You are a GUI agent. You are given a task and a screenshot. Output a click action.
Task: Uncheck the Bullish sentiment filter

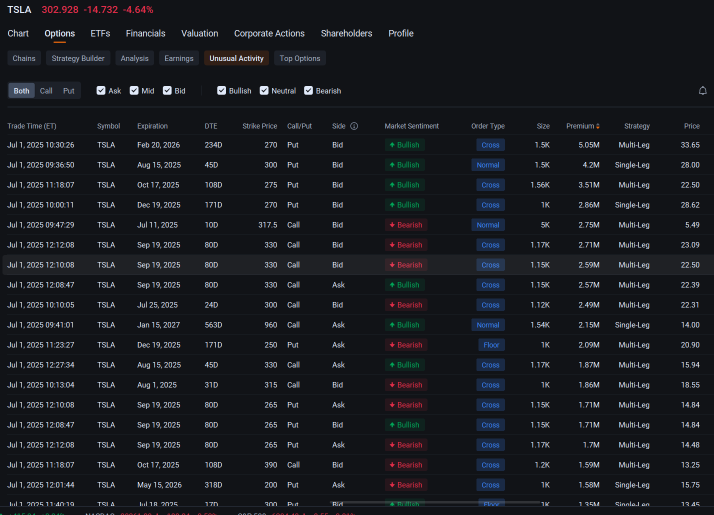click(x=221, y=91)
